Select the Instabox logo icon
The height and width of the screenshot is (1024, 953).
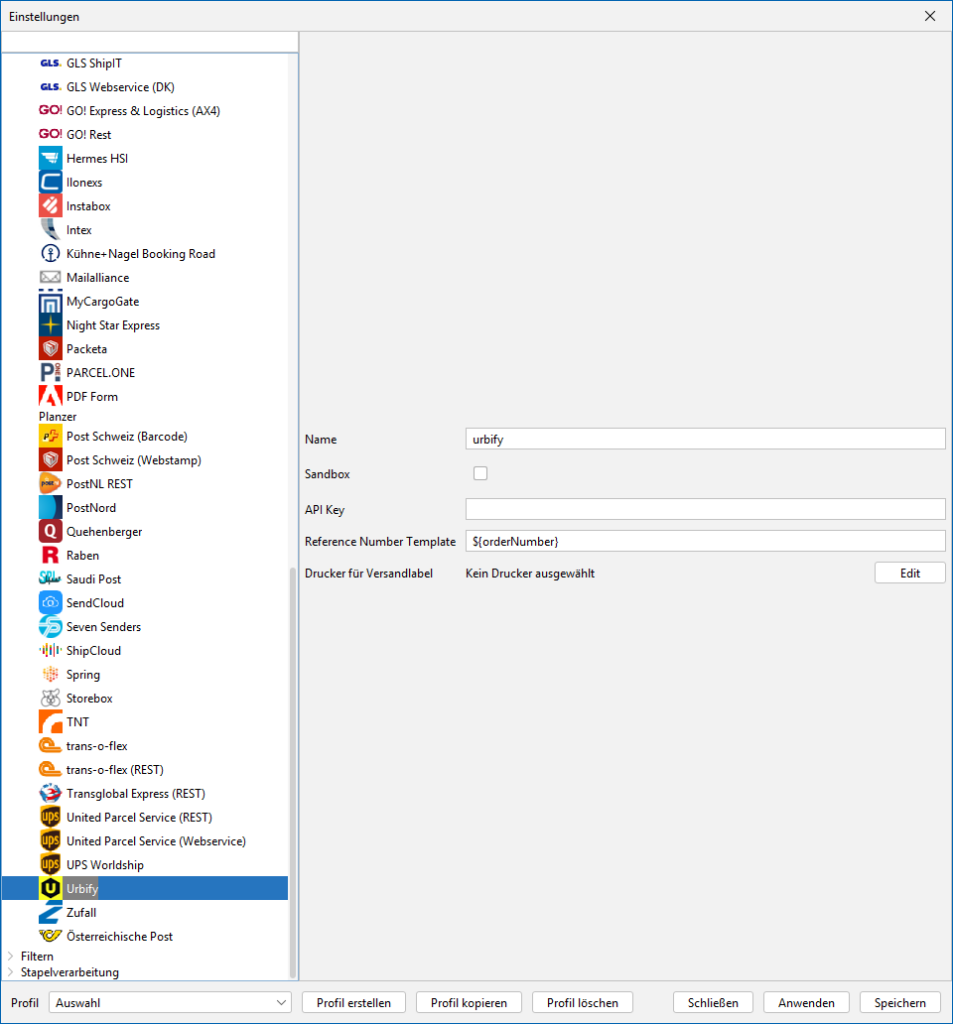[50, 206]
